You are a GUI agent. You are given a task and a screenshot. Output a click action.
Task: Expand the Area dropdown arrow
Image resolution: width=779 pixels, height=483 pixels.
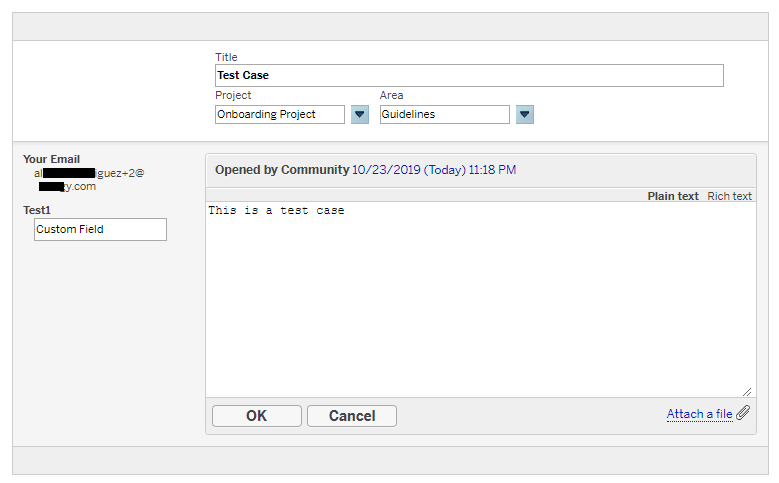point(525,115)
